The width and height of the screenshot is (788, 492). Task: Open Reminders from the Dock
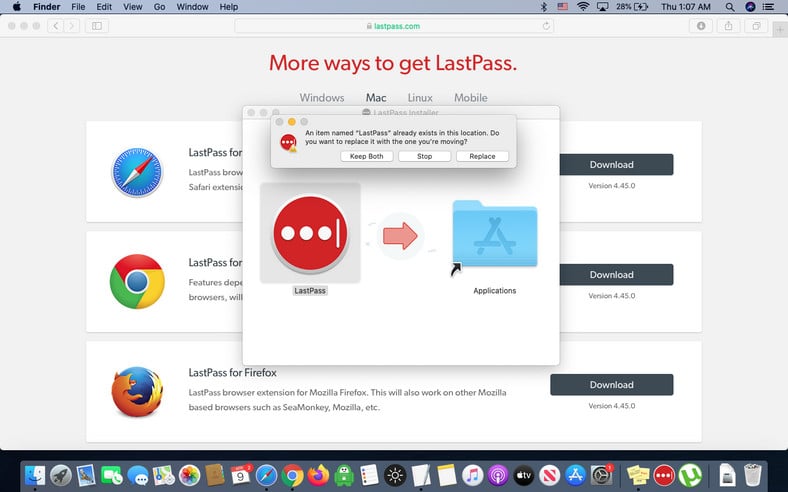(x=369, y=475)
